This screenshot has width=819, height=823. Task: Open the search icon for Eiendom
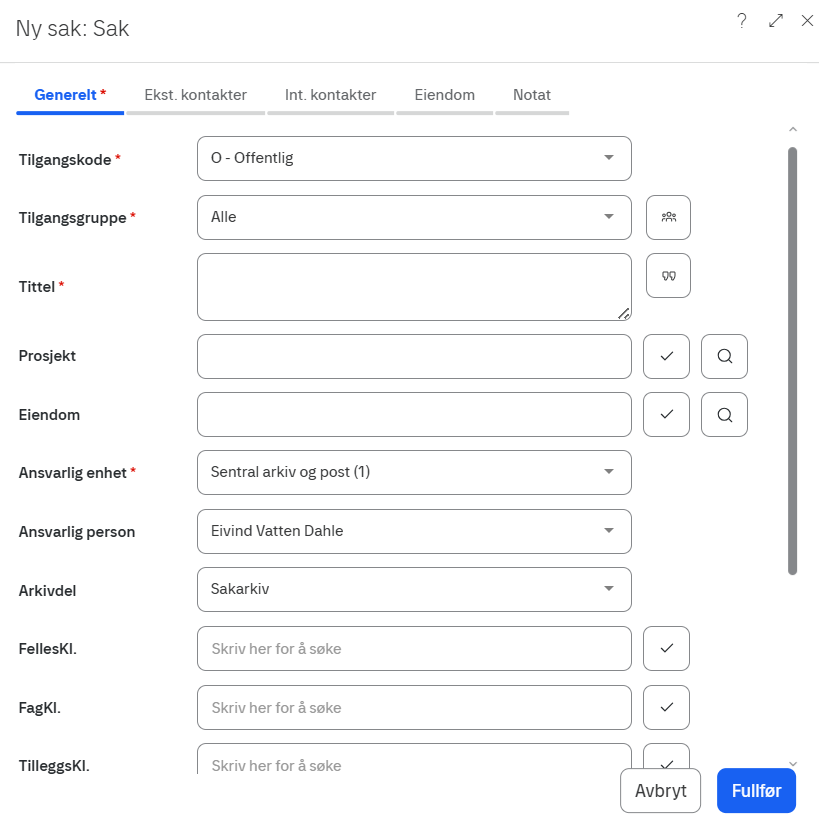pos(724,414)
